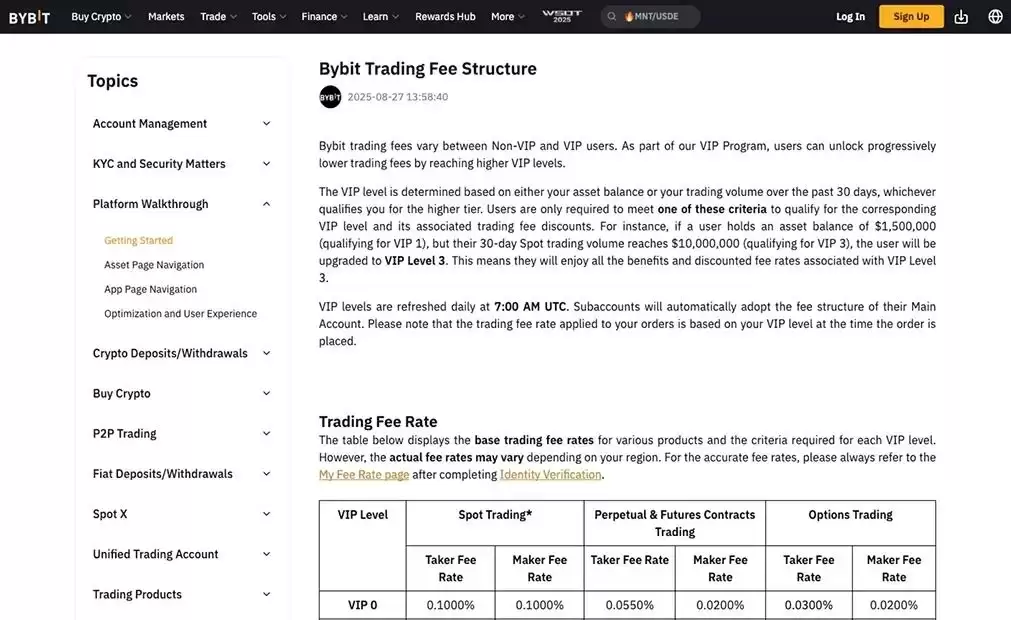Open the My Fee Rate page link
The width and height of the screenshot is (1011, 620).
(364, 475)
